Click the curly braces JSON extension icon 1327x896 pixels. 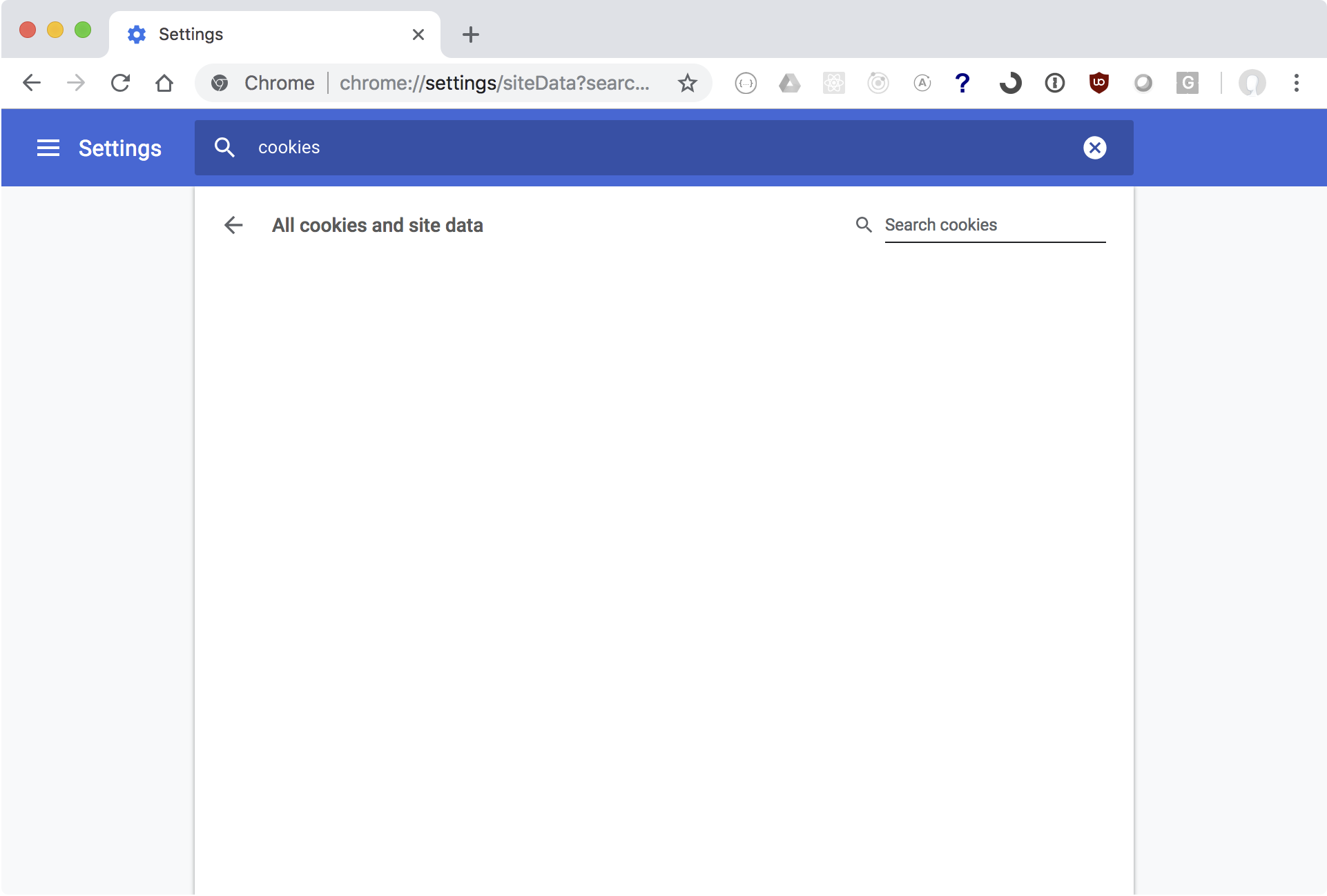coord(746,84)
